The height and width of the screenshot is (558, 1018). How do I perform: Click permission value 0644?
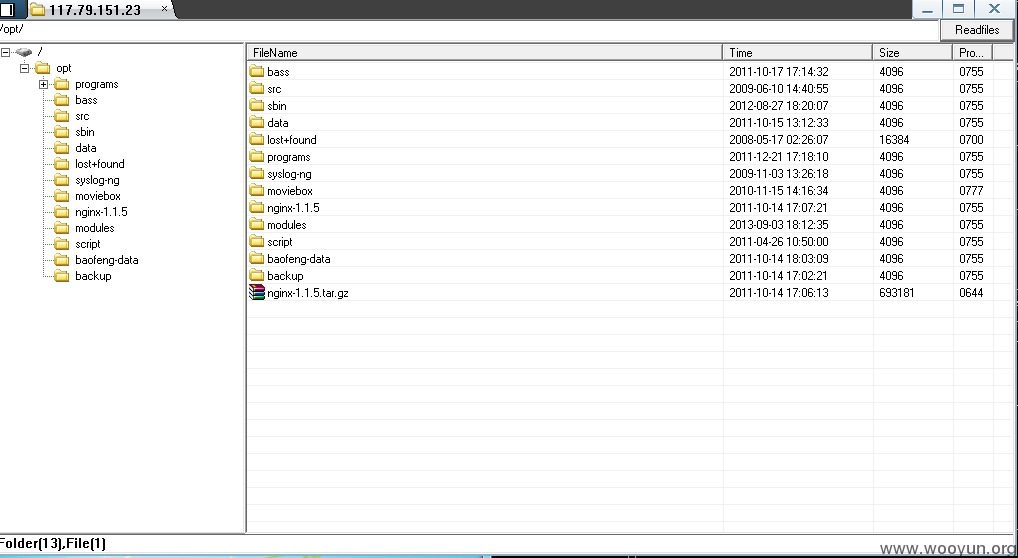[971, 293]
